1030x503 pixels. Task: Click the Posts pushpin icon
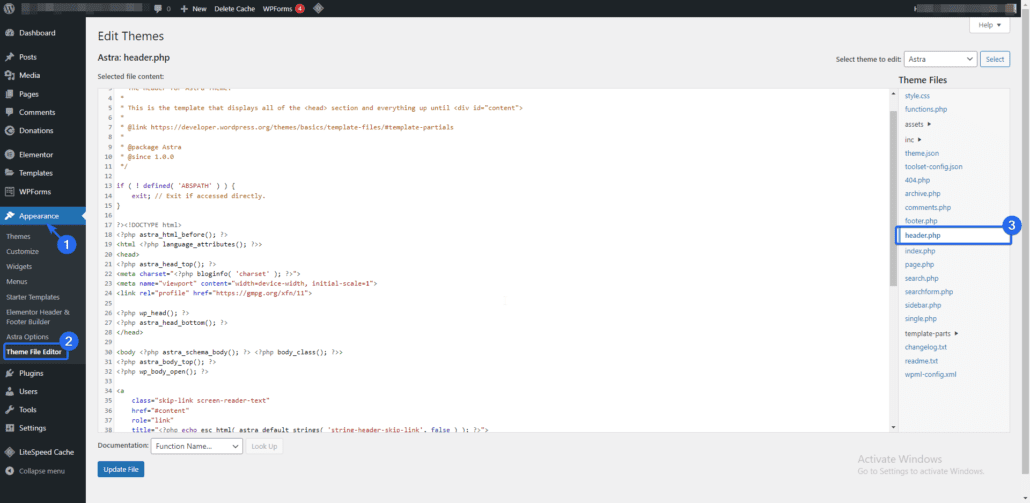tap(10, 57)
